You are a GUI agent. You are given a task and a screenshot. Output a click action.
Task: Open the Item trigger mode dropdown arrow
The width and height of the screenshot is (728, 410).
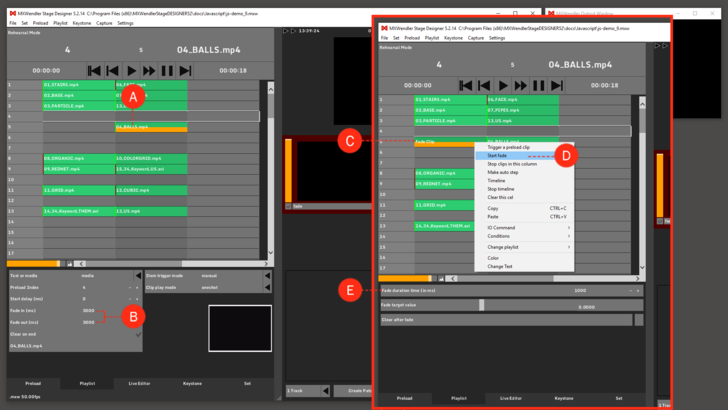(x=267, y=276)
